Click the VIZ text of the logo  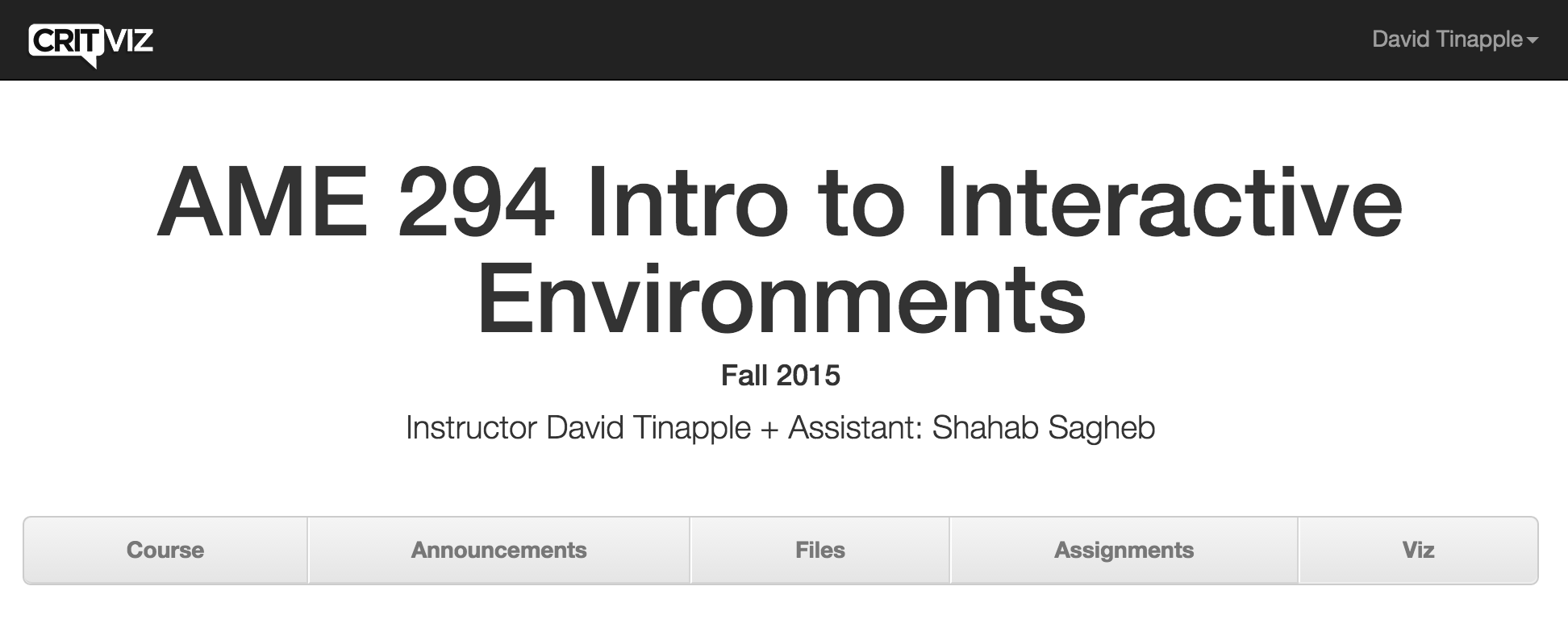(x=130, y=40)
